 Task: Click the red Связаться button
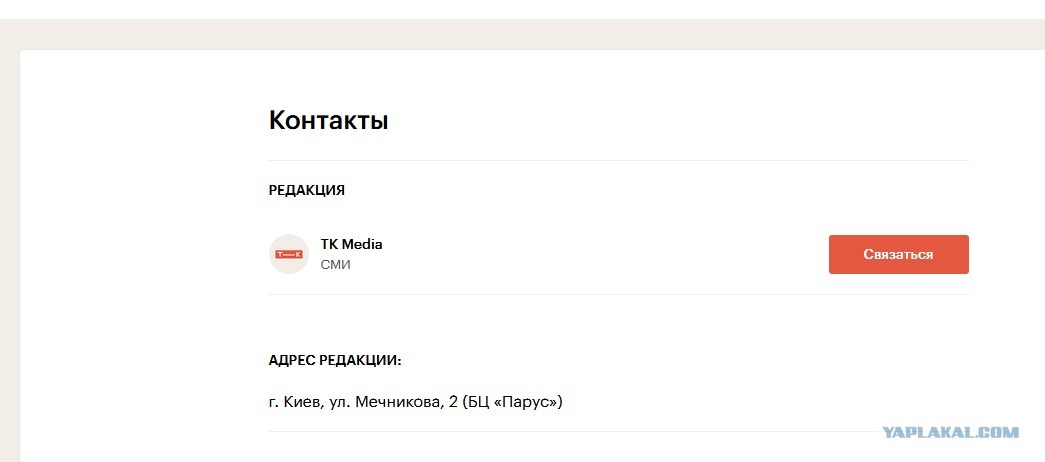[x=898, y=254]
